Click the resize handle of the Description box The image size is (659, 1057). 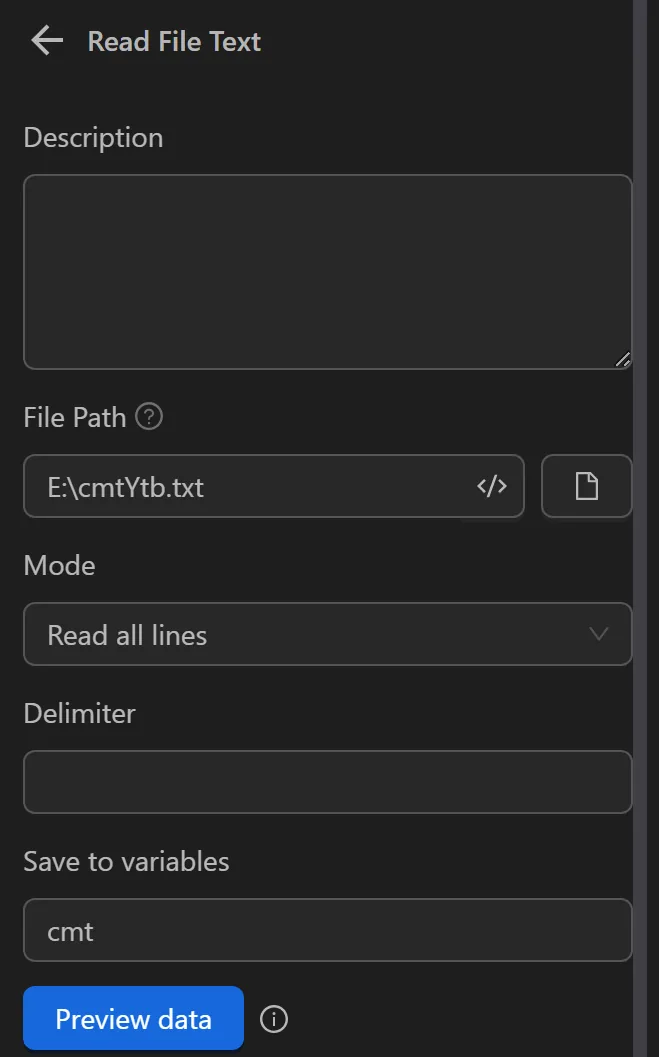point(624,359)
